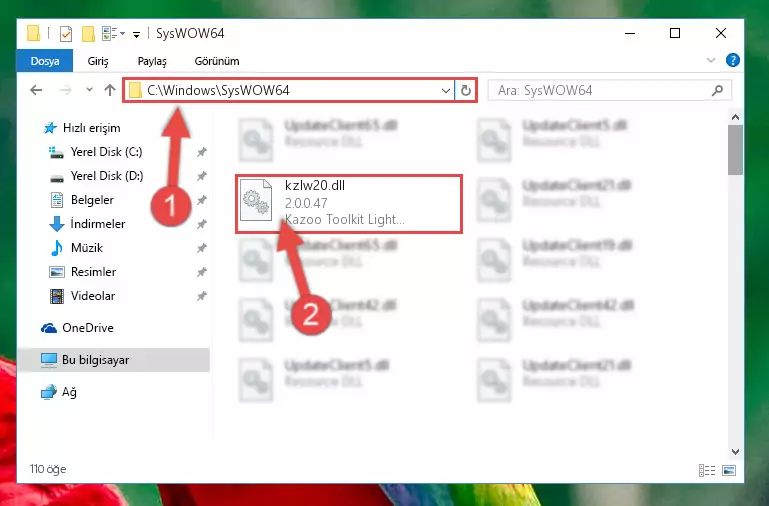Viewport: 769px width, 506px height.
Task: Click the folder icon in address bar
Action: pos(135,90)
